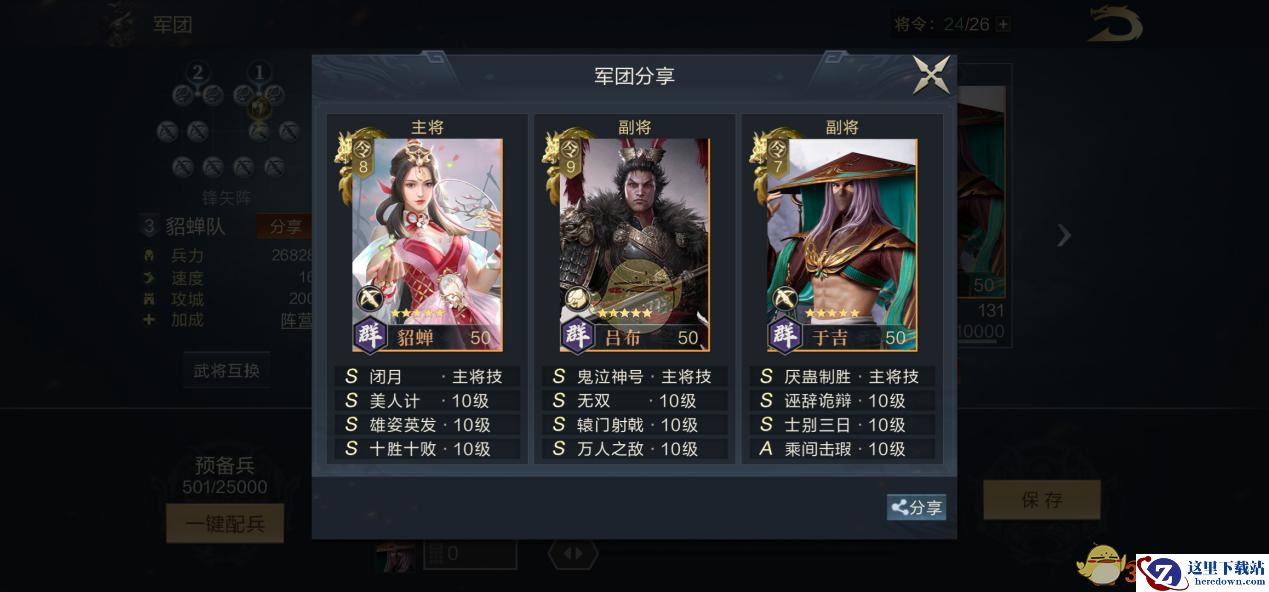Open the 乘间击瑕 A-rank skill entry
Screen dimensions: 1269x592
coord(842,449)
